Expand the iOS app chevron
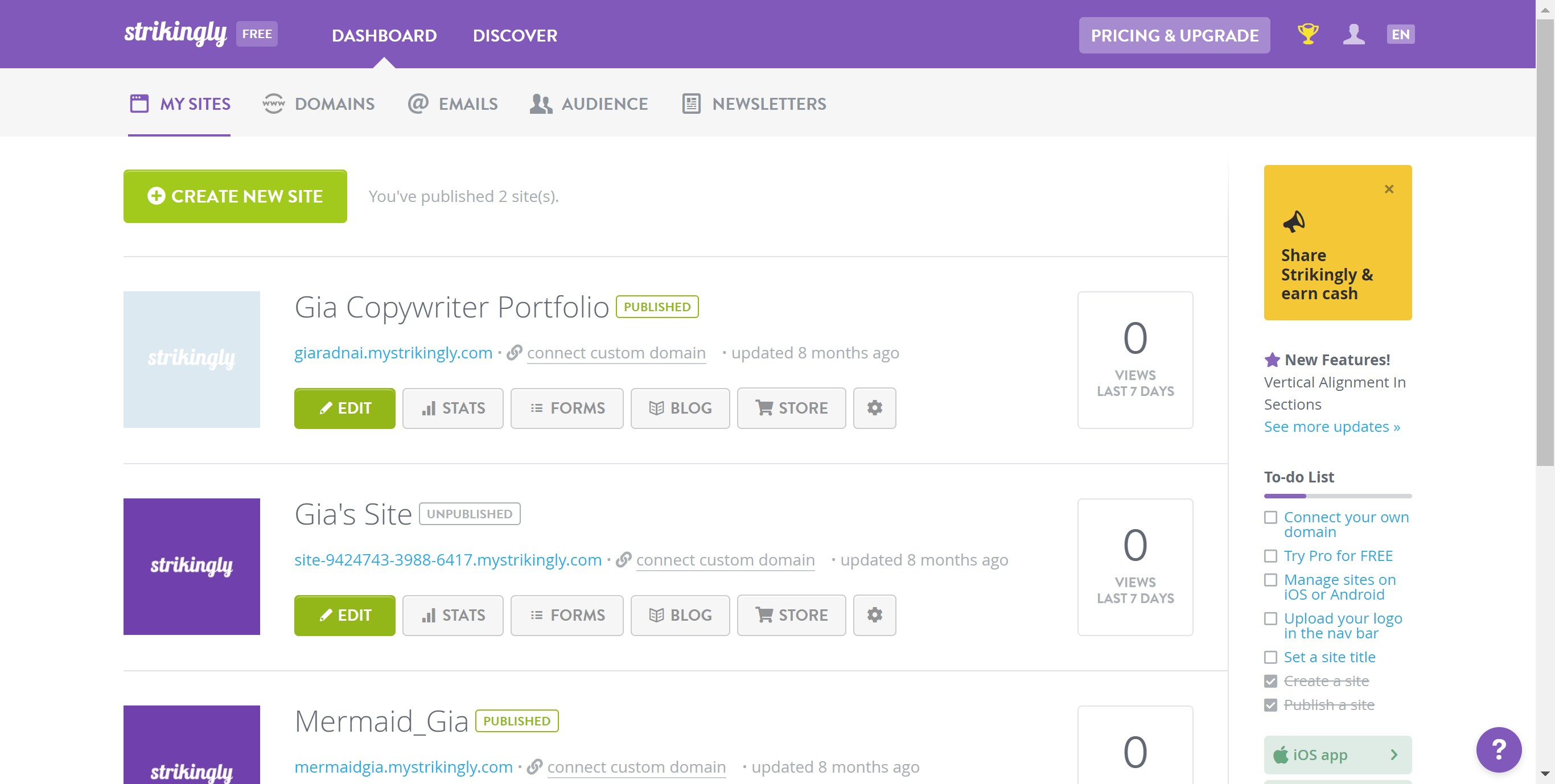Viewport: 1555px width, 784px height. click(1393, 754)
